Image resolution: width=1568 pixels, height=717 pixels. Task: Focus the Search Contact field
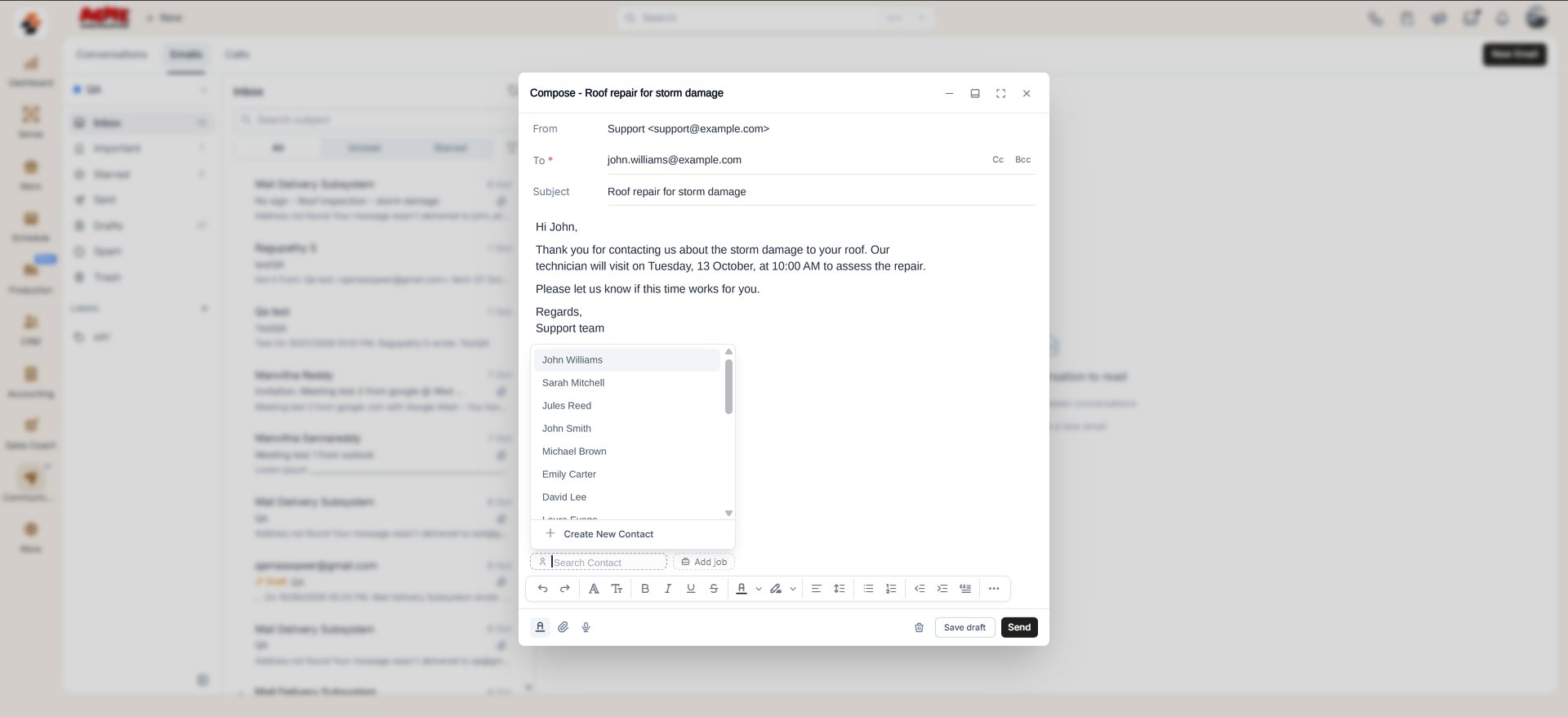click(599, 562)
